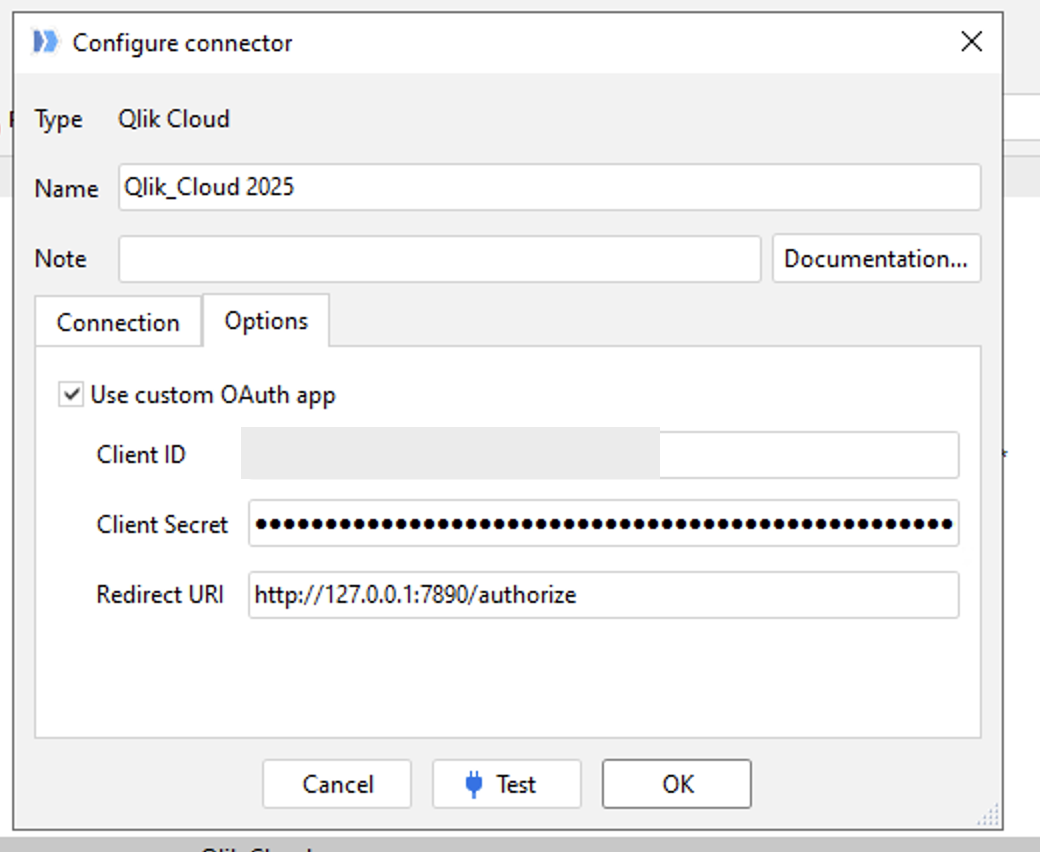Screen dimensions: 1040x852
Task: Switch to the Connection tab
Action: [118, 323]
